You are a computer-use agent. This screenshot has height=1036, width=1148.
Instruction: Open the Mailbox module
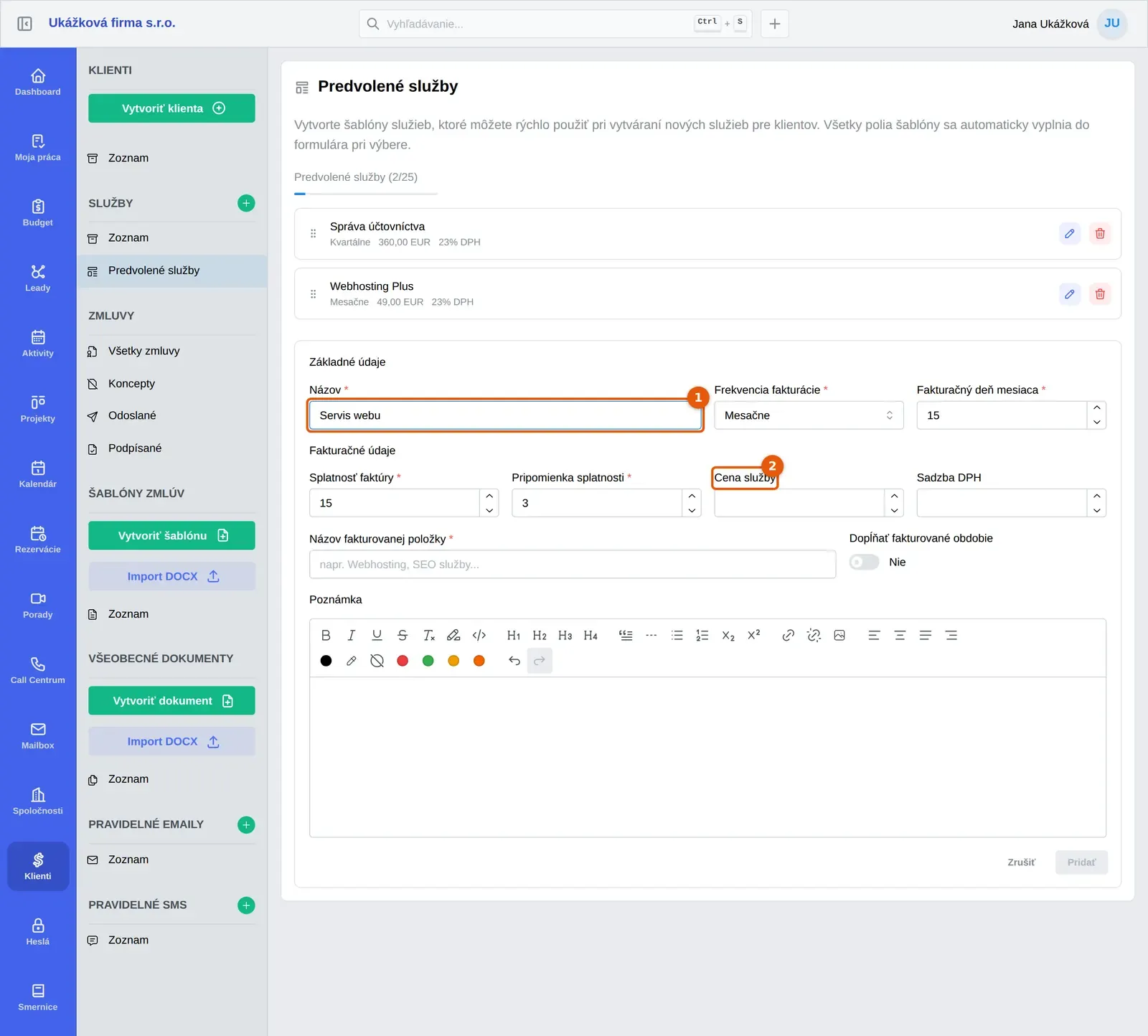38,735
